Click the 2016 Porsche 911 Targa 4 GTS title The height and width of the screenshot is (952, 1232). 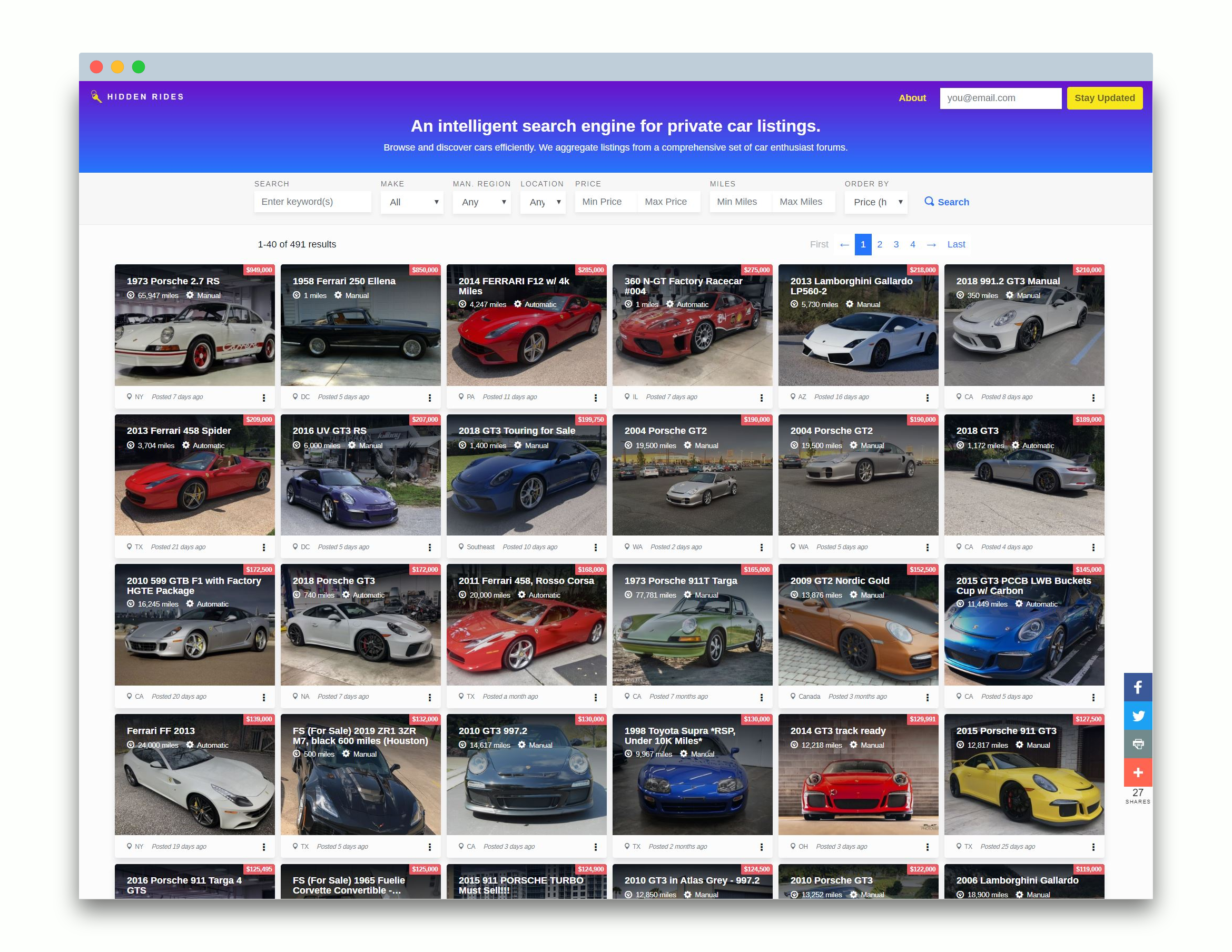tap(184, 885)
